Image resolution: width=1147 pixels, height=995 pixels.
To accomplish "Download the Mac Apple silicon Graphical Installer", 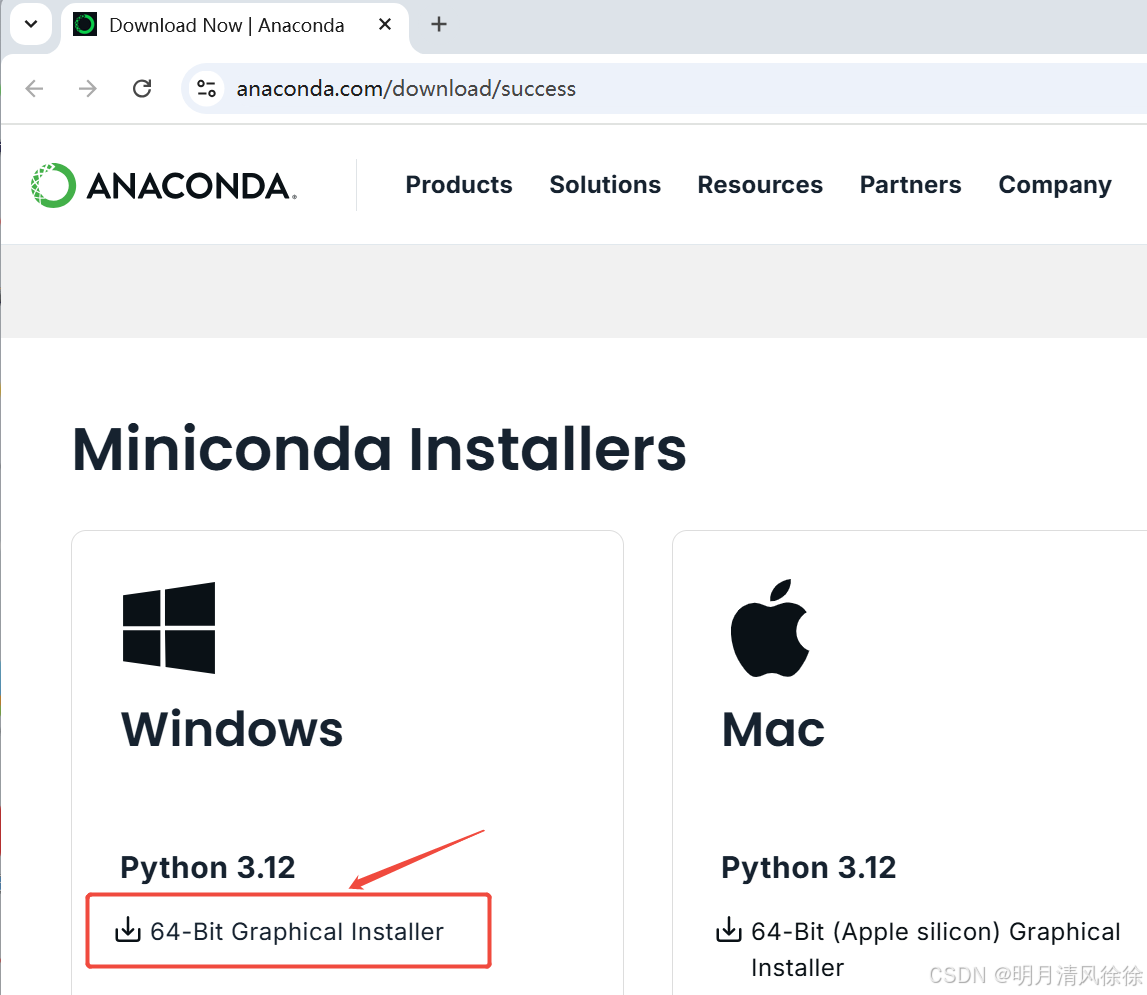I will point(936,949).
